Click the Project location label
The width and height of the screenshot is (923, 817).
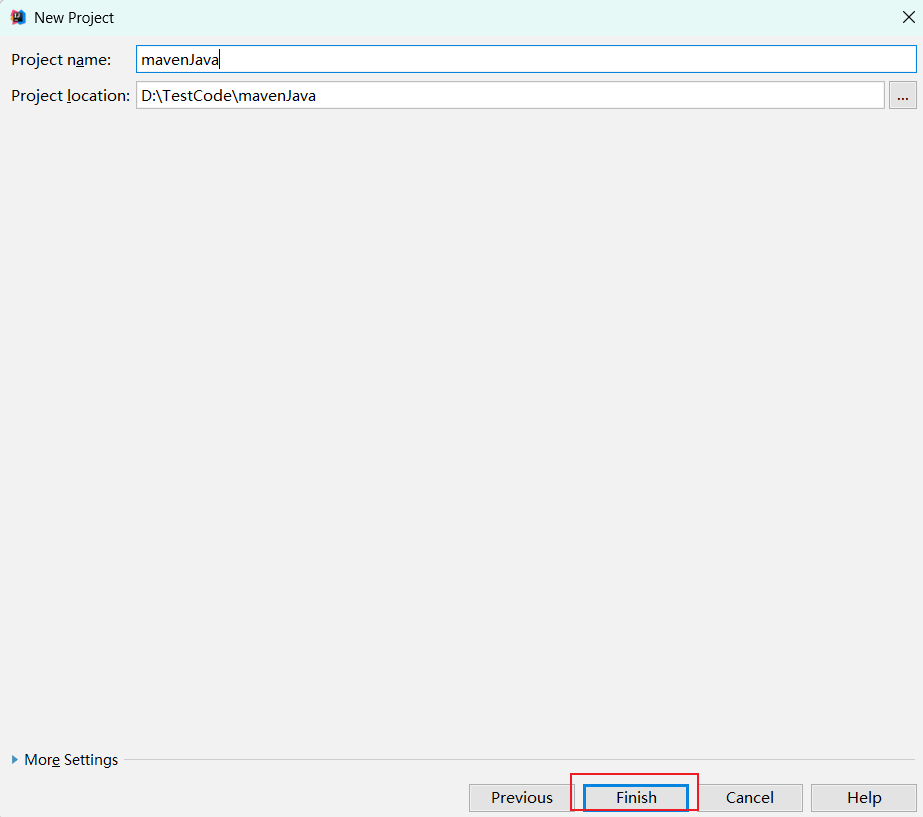(x=71, y=96)
